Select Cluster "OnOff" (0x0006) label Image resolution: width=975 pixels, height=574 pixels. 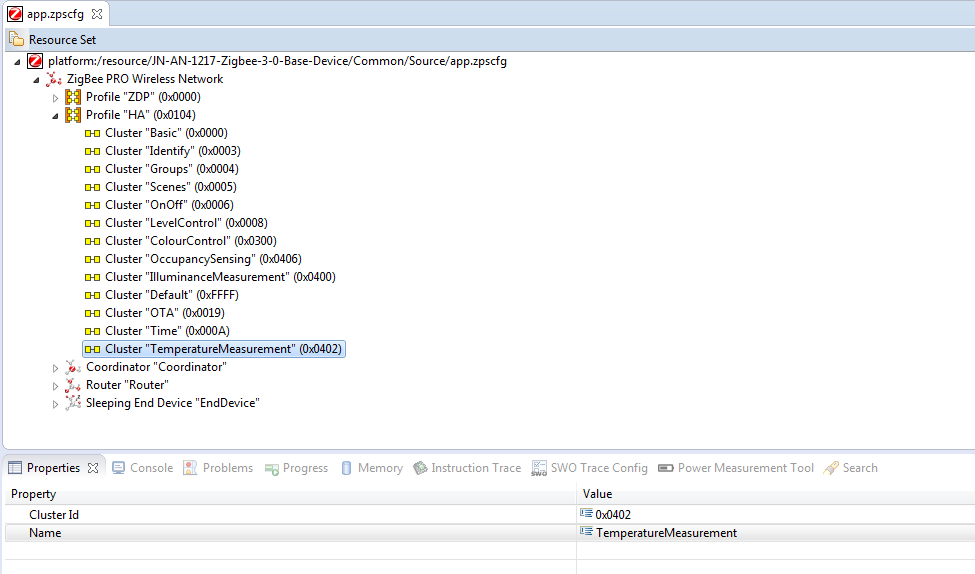169,205
